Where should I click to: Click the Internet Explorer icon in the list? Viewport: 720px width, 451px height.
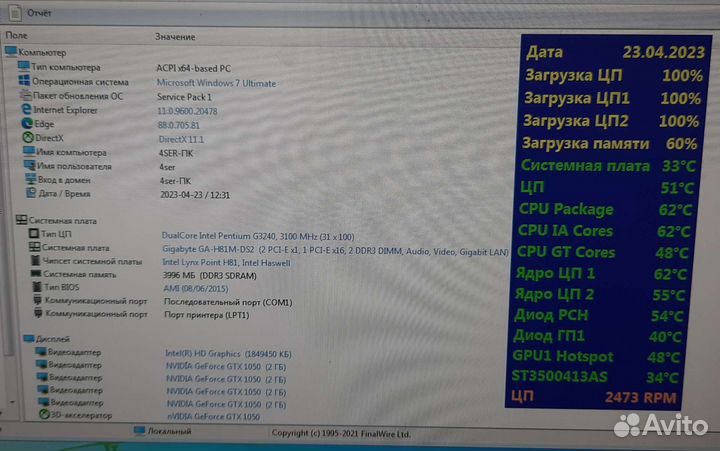click(24, 110)
